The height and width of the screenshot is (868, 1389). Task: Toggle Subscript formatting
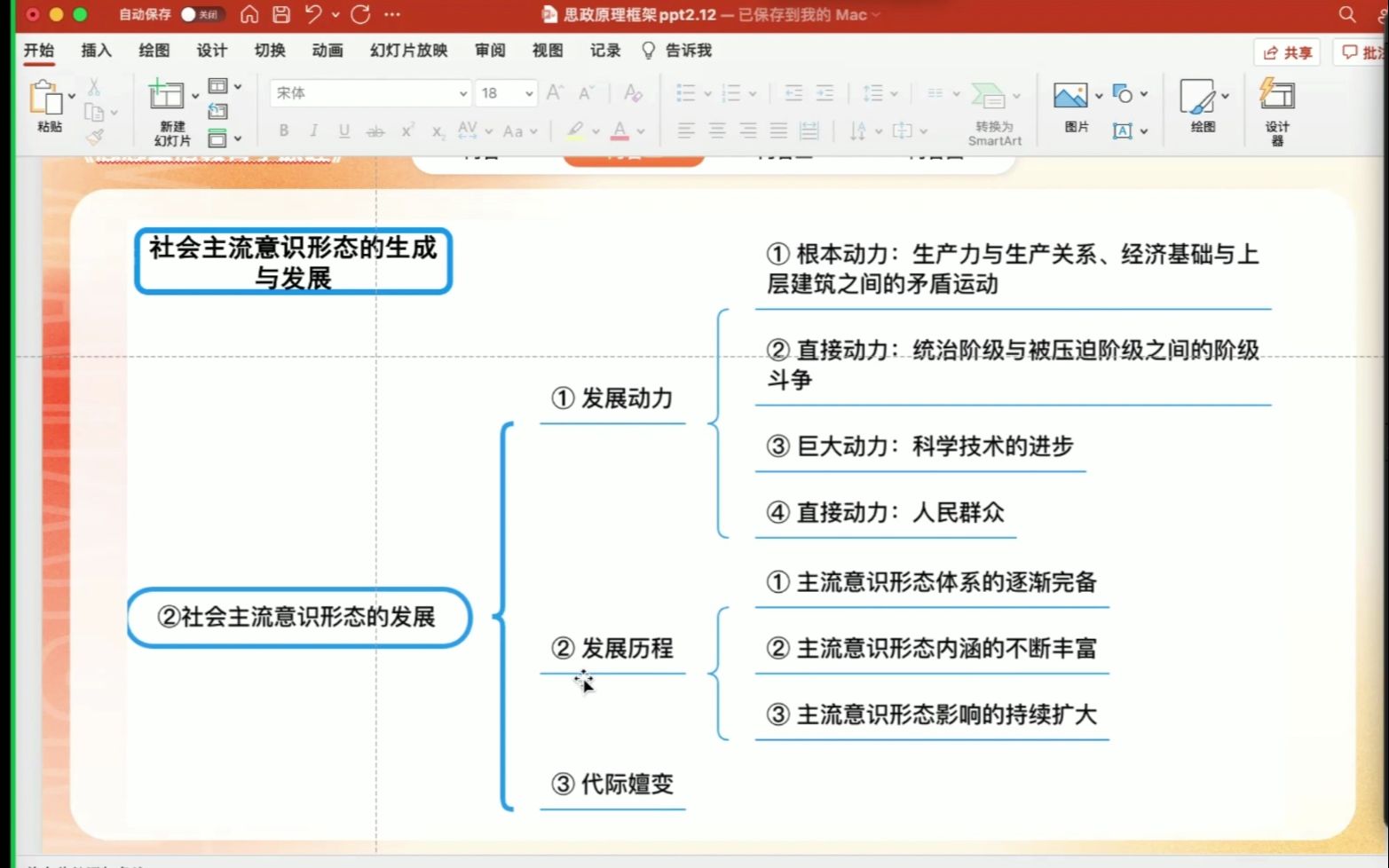[438, 131]
